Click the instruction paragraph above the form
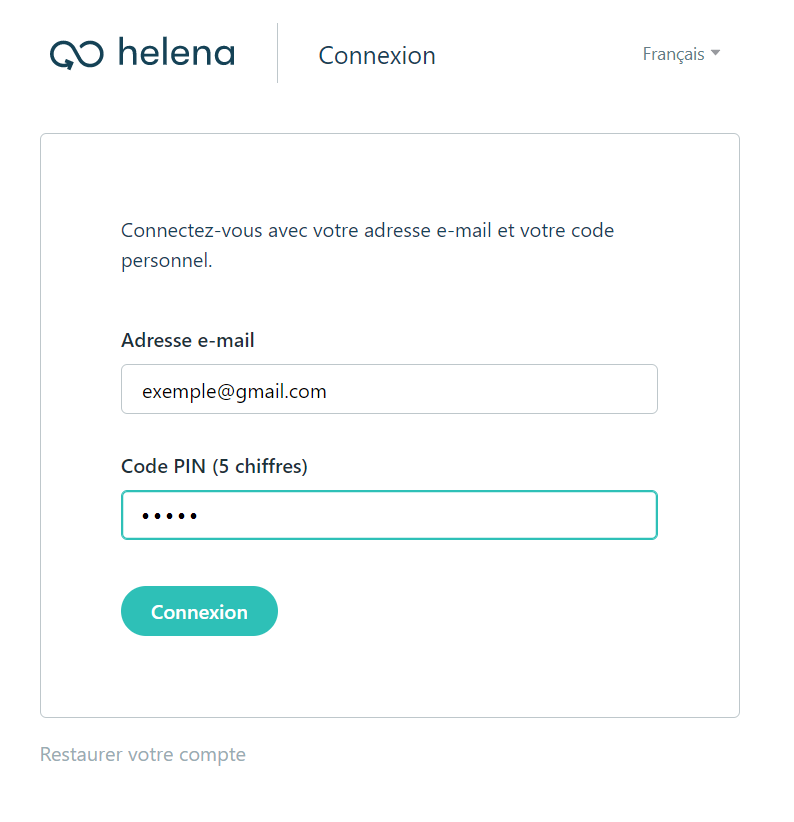The image size is (794, 822). [367, 245]
